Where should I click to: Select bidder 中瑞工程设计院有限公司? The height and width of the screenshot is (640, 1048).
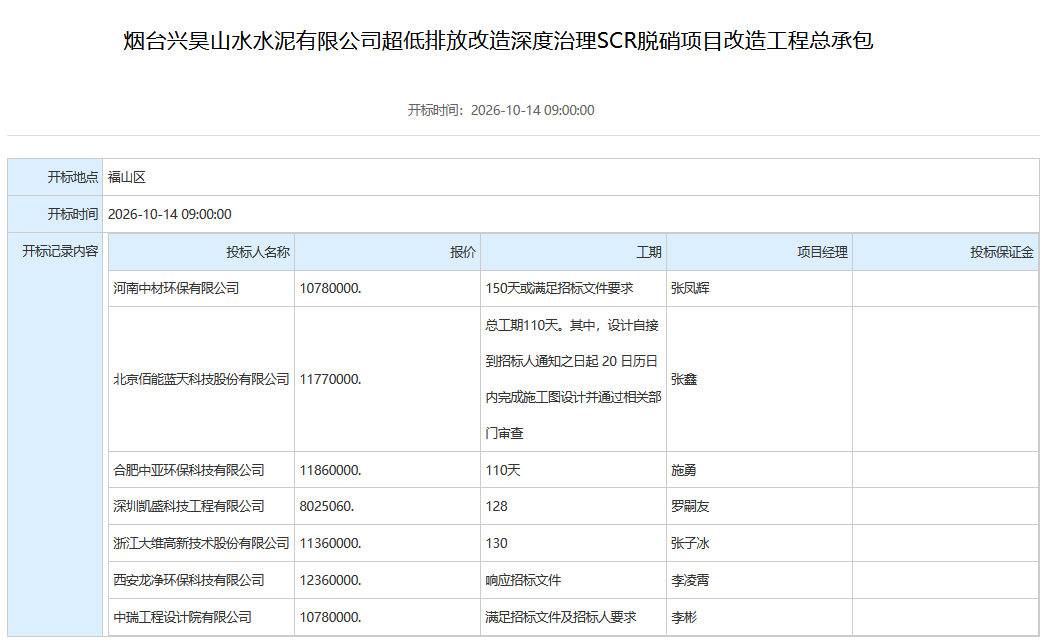click(182, 617)
